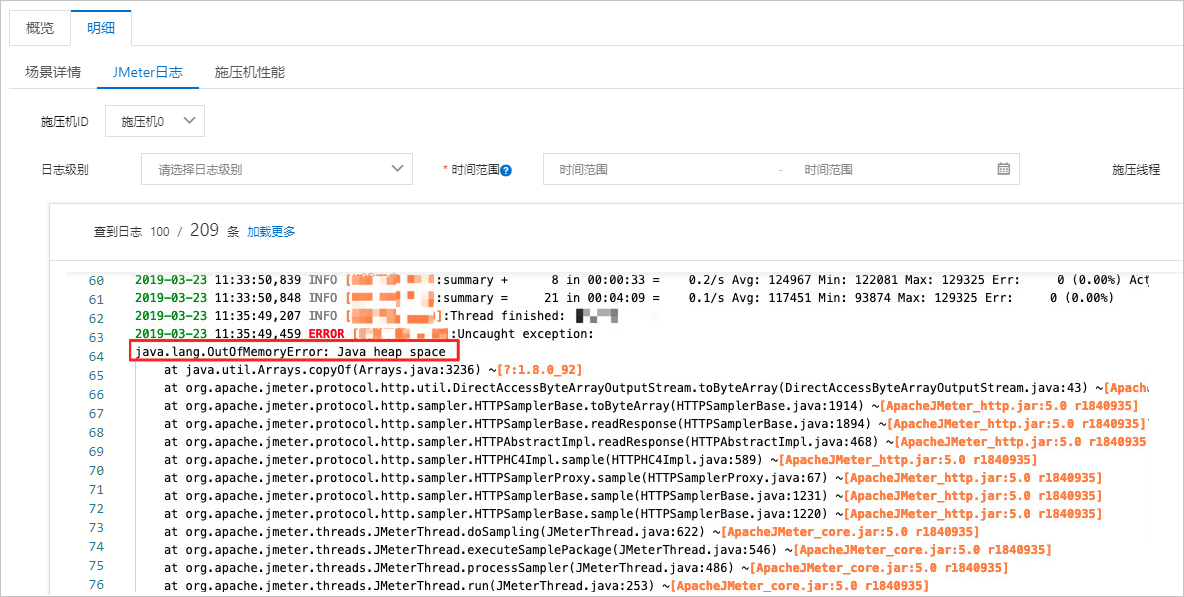The image size is (1184, 597).
Task: Click HTTPSamplerBase.sample line ending java:1231
Action: (633, 496)
